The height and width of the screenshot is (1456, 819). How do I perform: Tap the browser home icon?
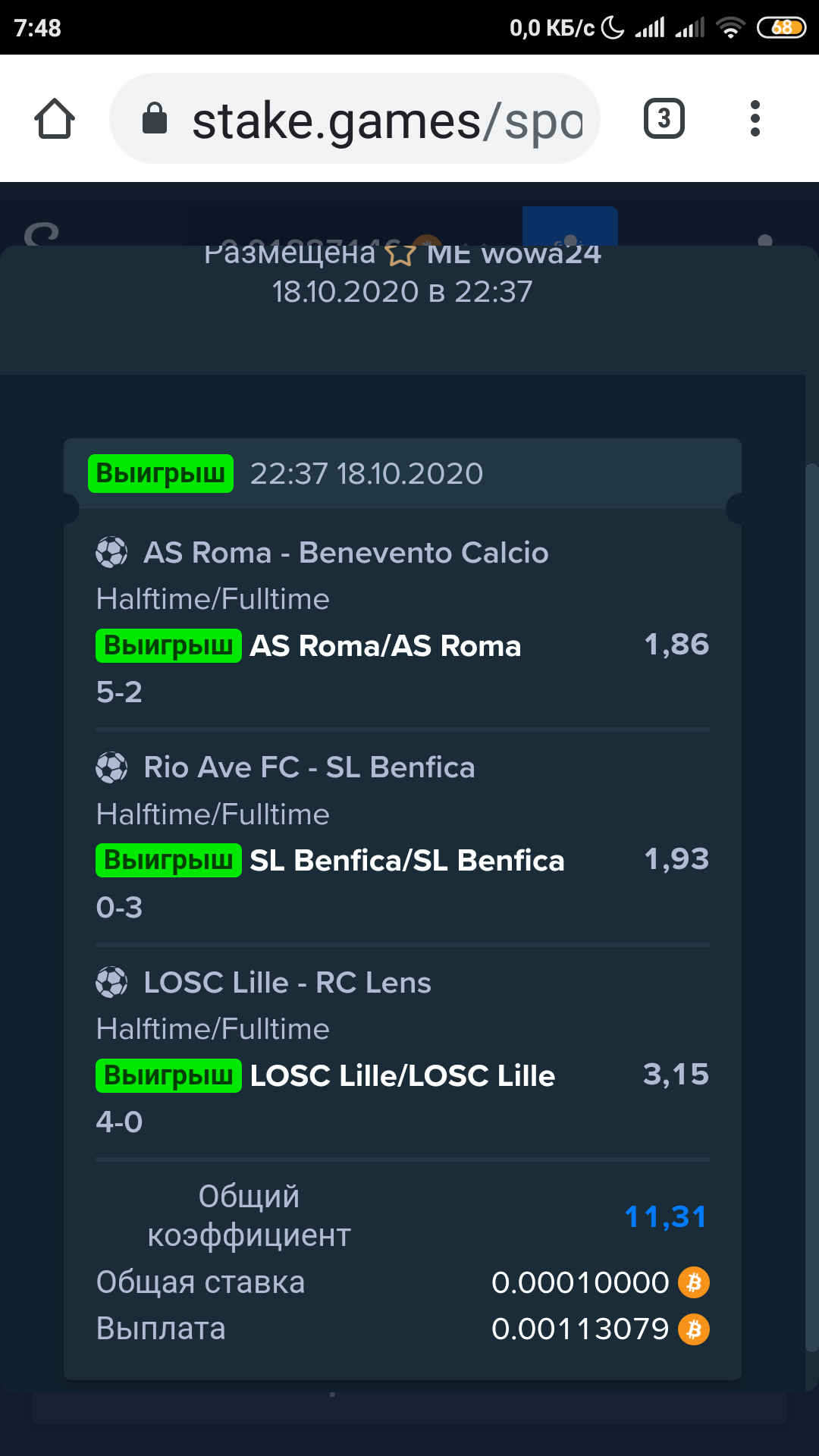55,119
